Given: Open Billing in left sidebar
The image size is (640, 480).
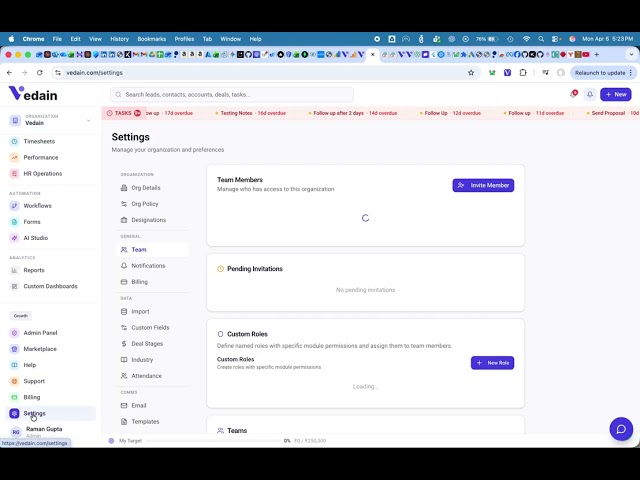Looking at the screenshot, I should (31, 397).
